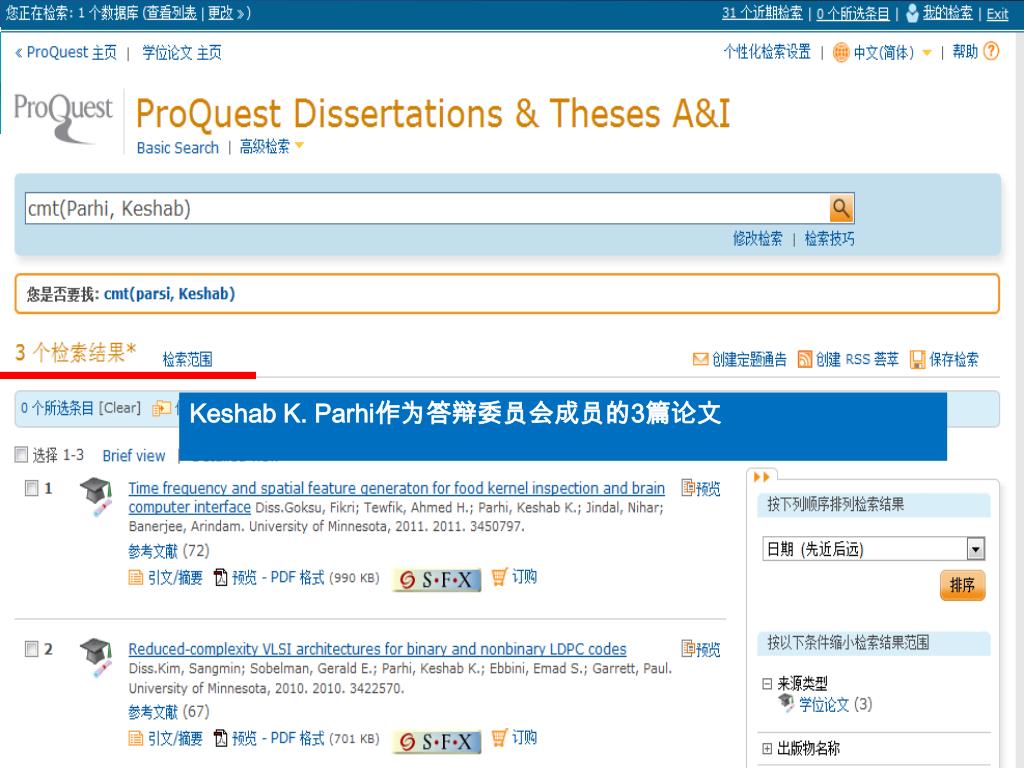Click the magnifier search button

point(841,208)
